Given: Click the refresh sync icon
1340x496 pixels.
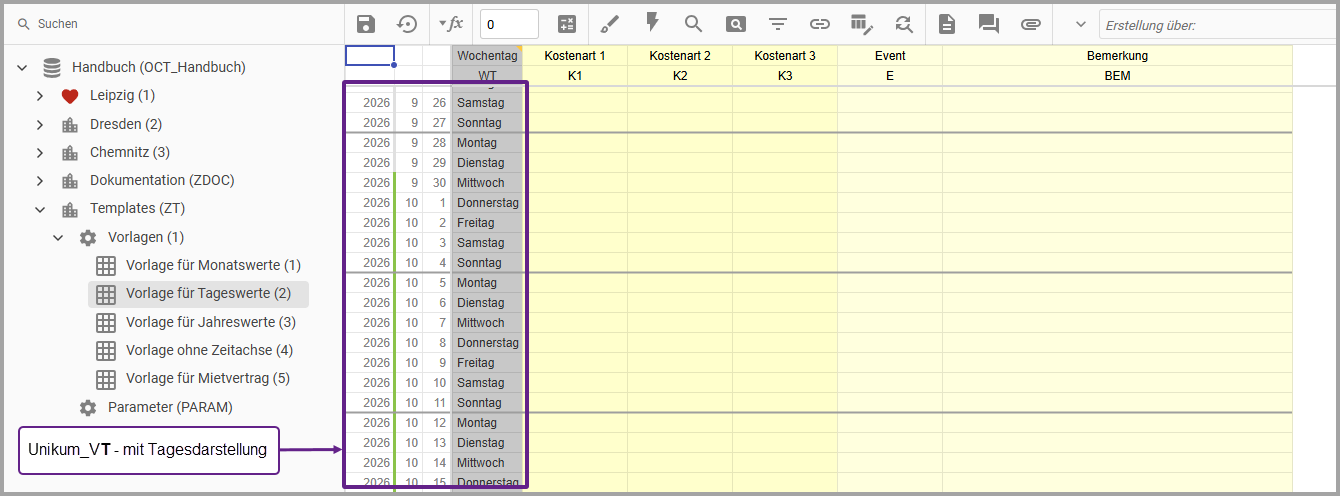Looking at the screenshot, I should pyautogui.click(x=904, y=24).
